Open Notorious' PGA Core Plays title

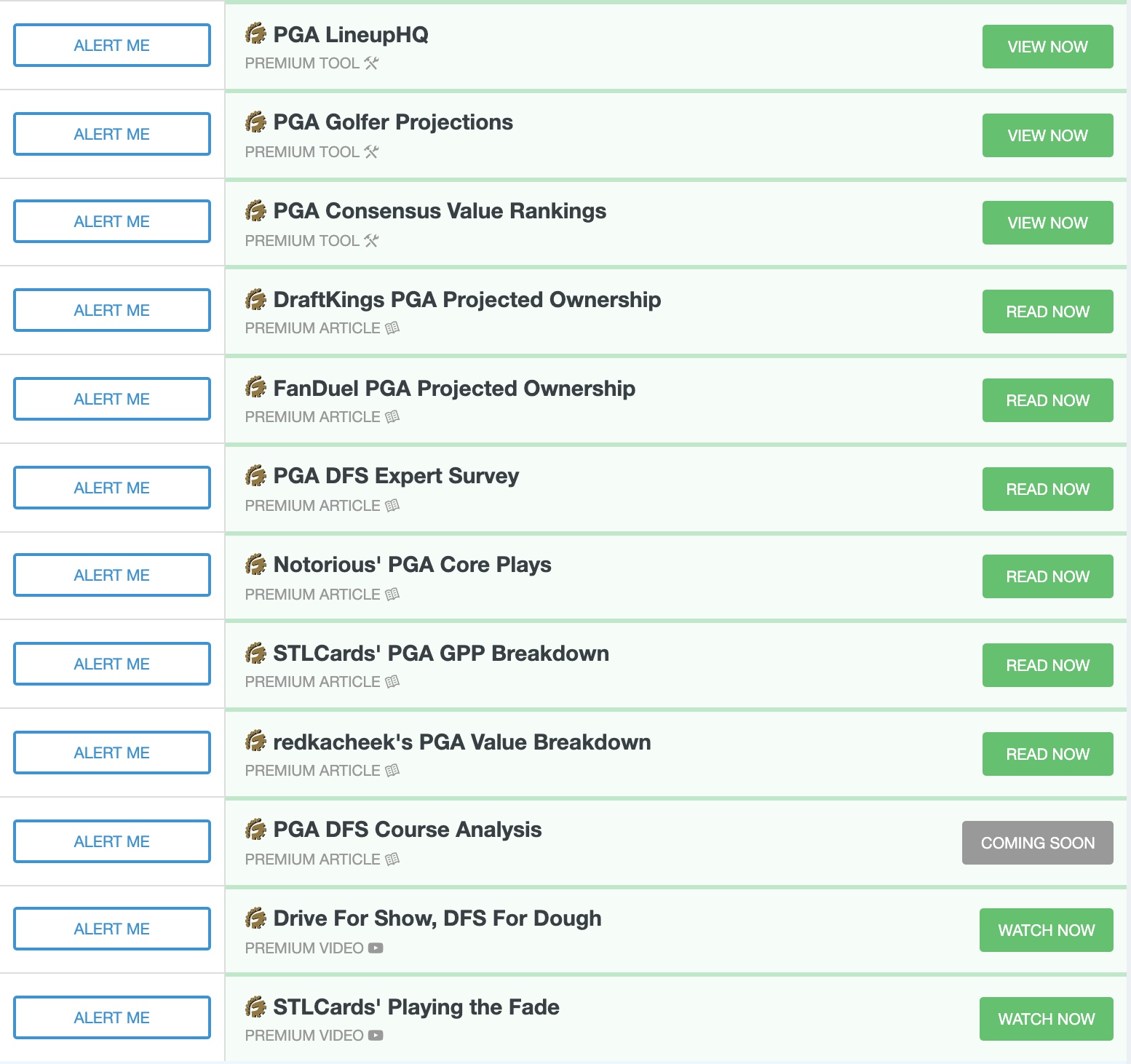click(412, 565)
